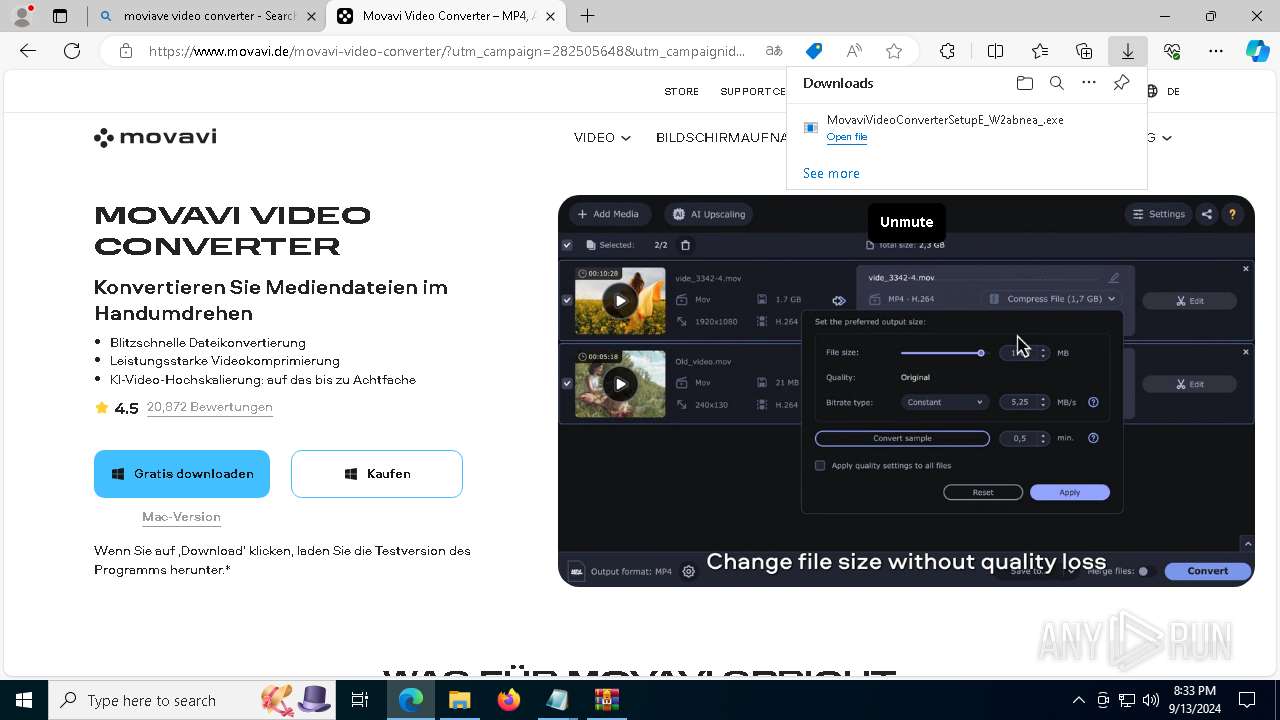
Task: Click Gratis downloaden button
Action: pyautogui.click(x=182, y=474)
